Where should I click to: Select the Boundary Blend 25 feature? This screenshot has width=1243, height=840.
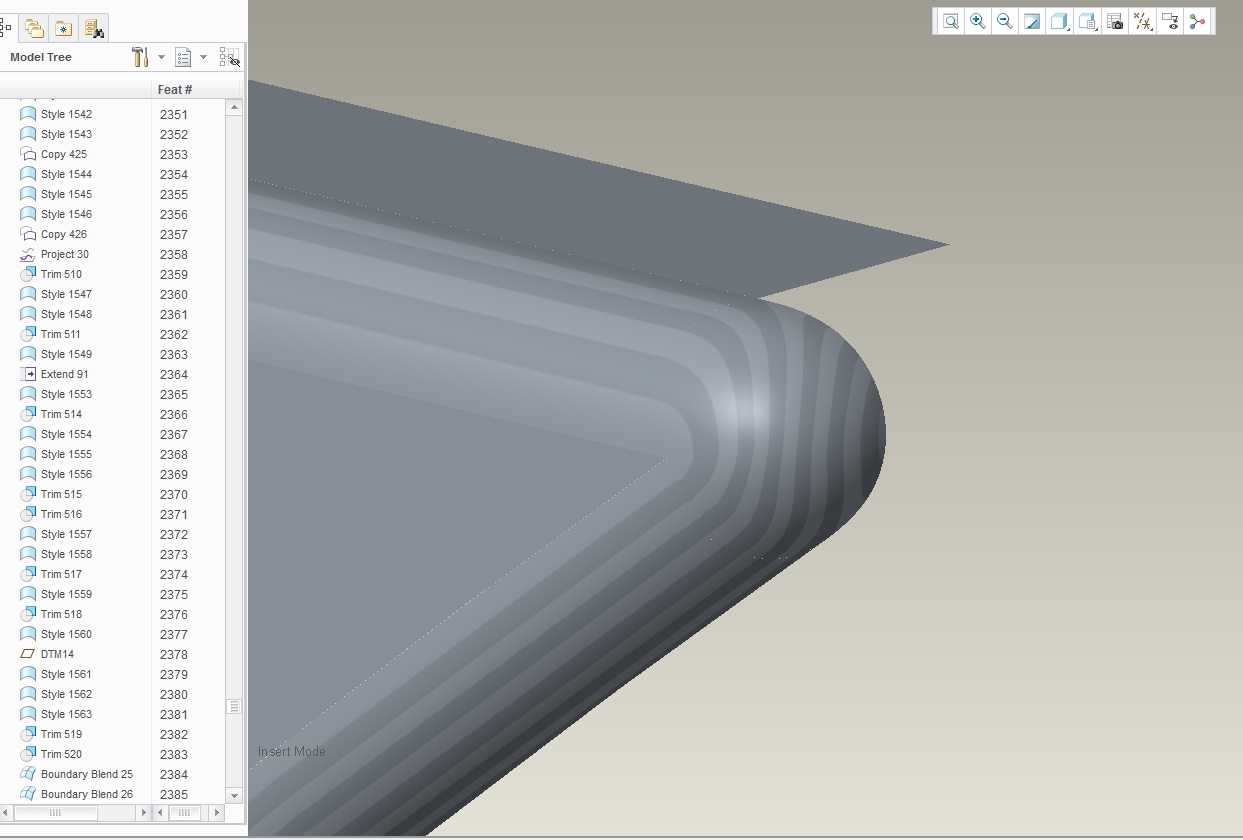point(87,774)
